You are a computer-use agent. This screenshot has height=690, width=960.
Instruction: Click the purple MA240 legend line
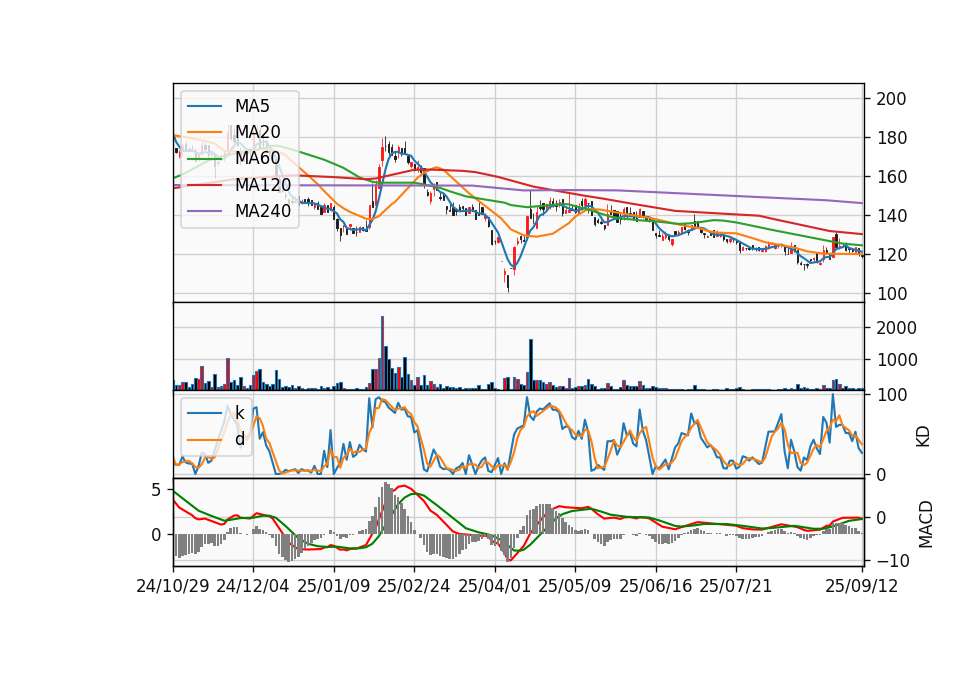pyautogui.click(x=204, y=211)
